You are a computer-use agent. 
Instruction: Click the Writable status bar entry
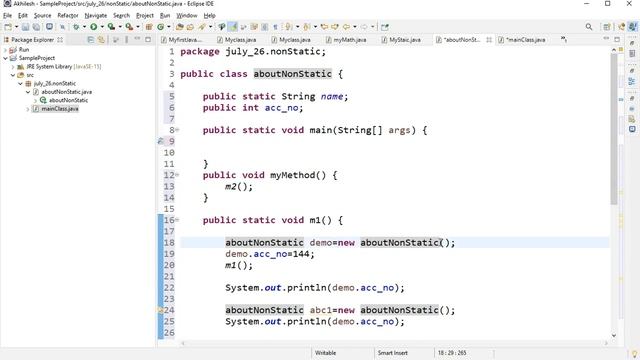tap(325, 353)
